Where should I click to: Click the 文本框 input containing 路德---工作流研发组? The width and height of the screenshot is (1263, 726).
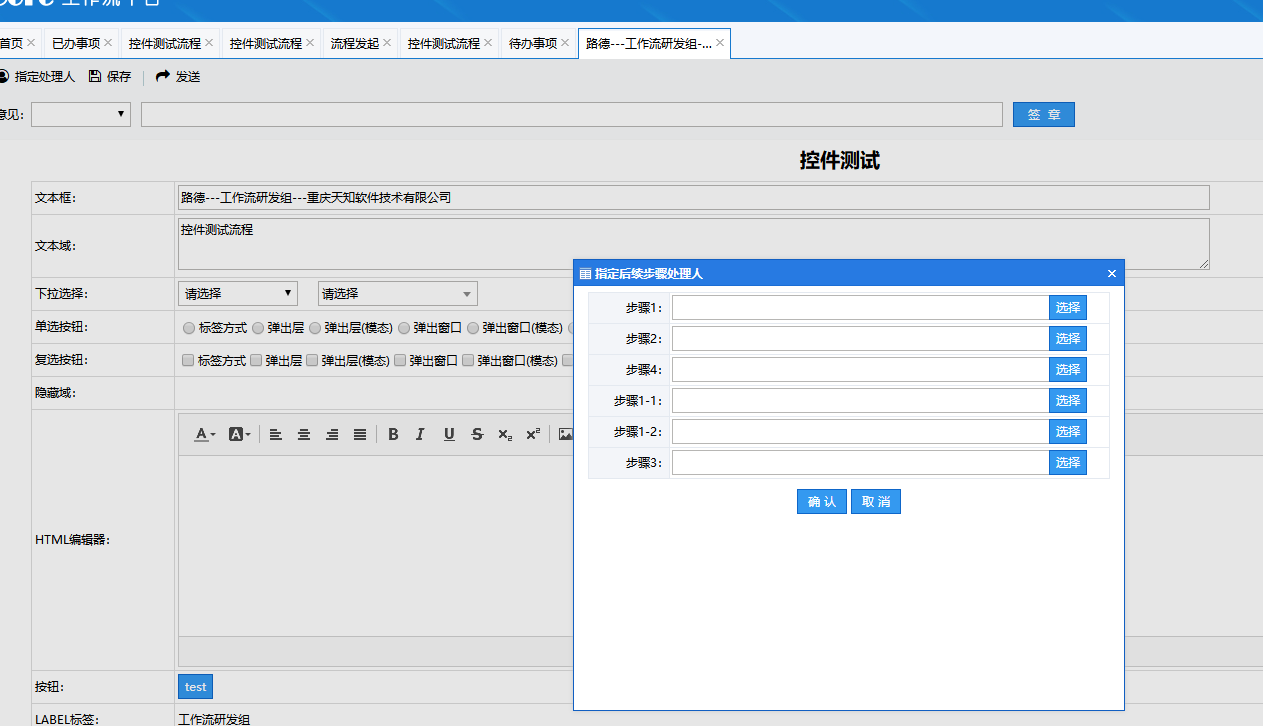pyautogui.click(x=694, y=198)
